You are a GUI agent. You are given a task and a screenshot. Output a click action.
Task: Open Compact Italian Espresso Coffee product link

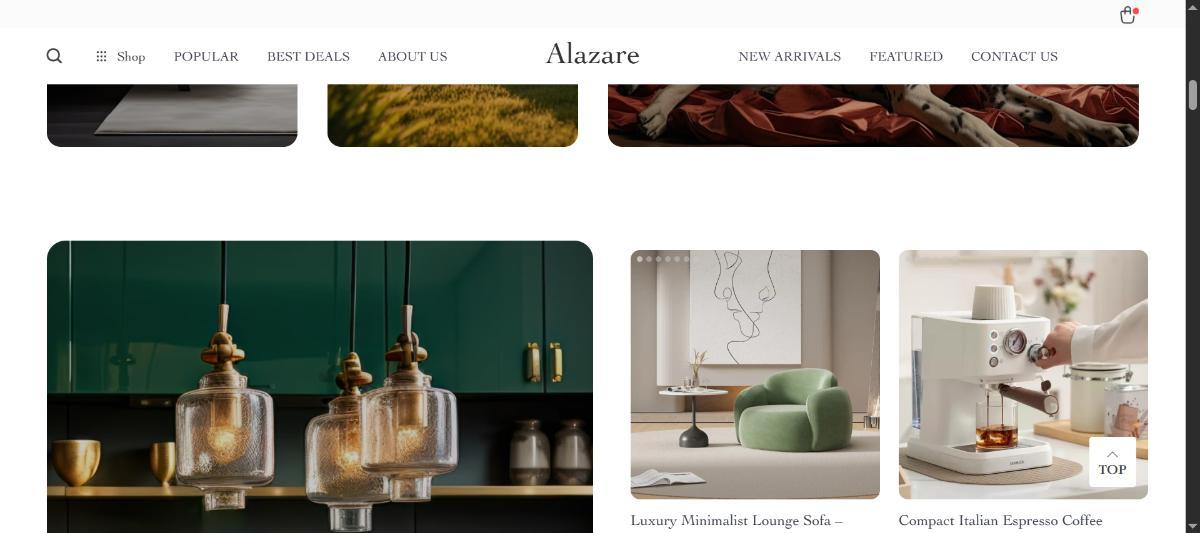tap(1000, 520)
